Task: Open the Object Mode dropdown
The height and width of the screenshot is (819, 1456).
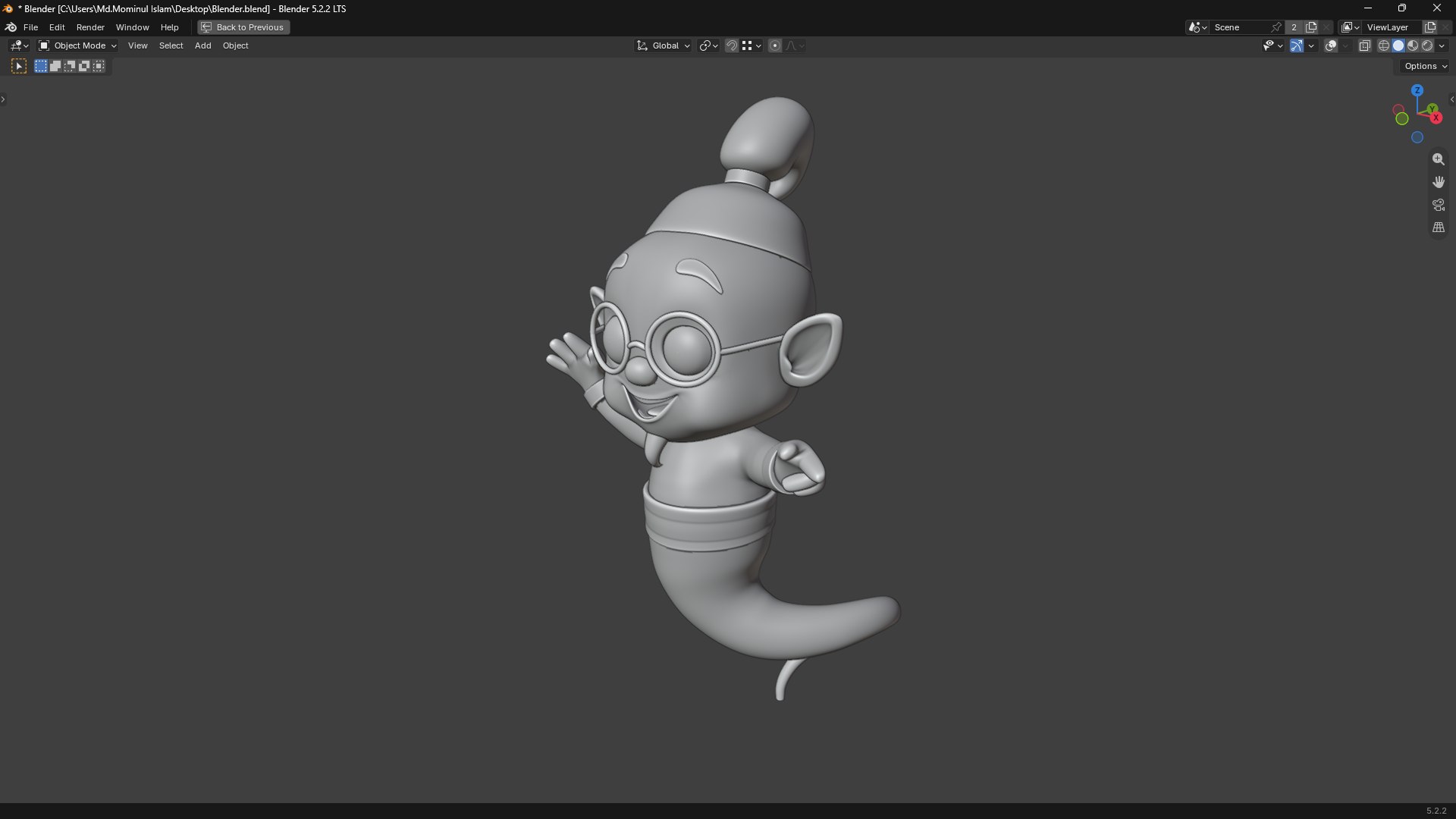Action: click(78, 46)
